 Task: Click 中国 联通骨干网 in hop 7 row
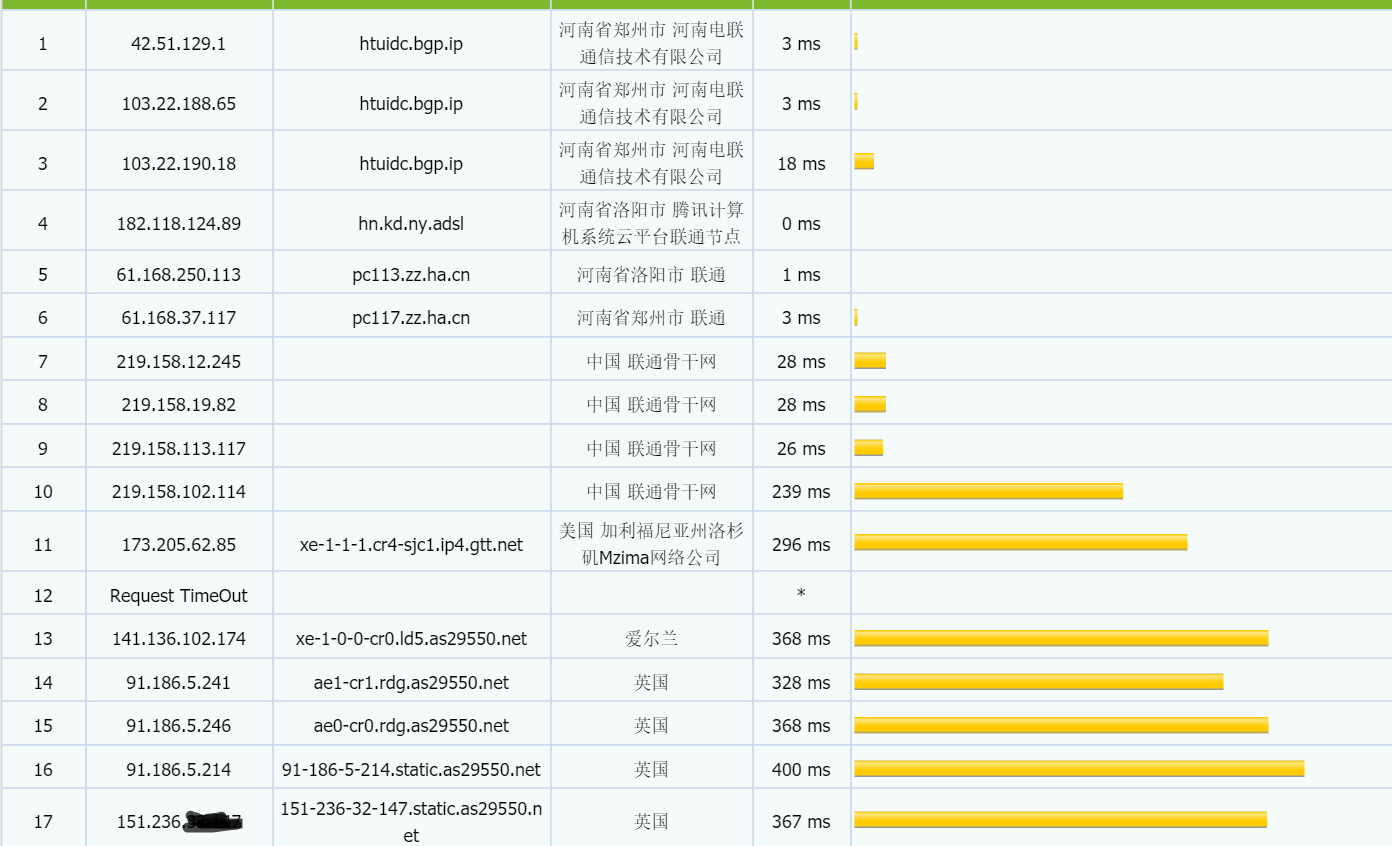[x=651, y=362]
